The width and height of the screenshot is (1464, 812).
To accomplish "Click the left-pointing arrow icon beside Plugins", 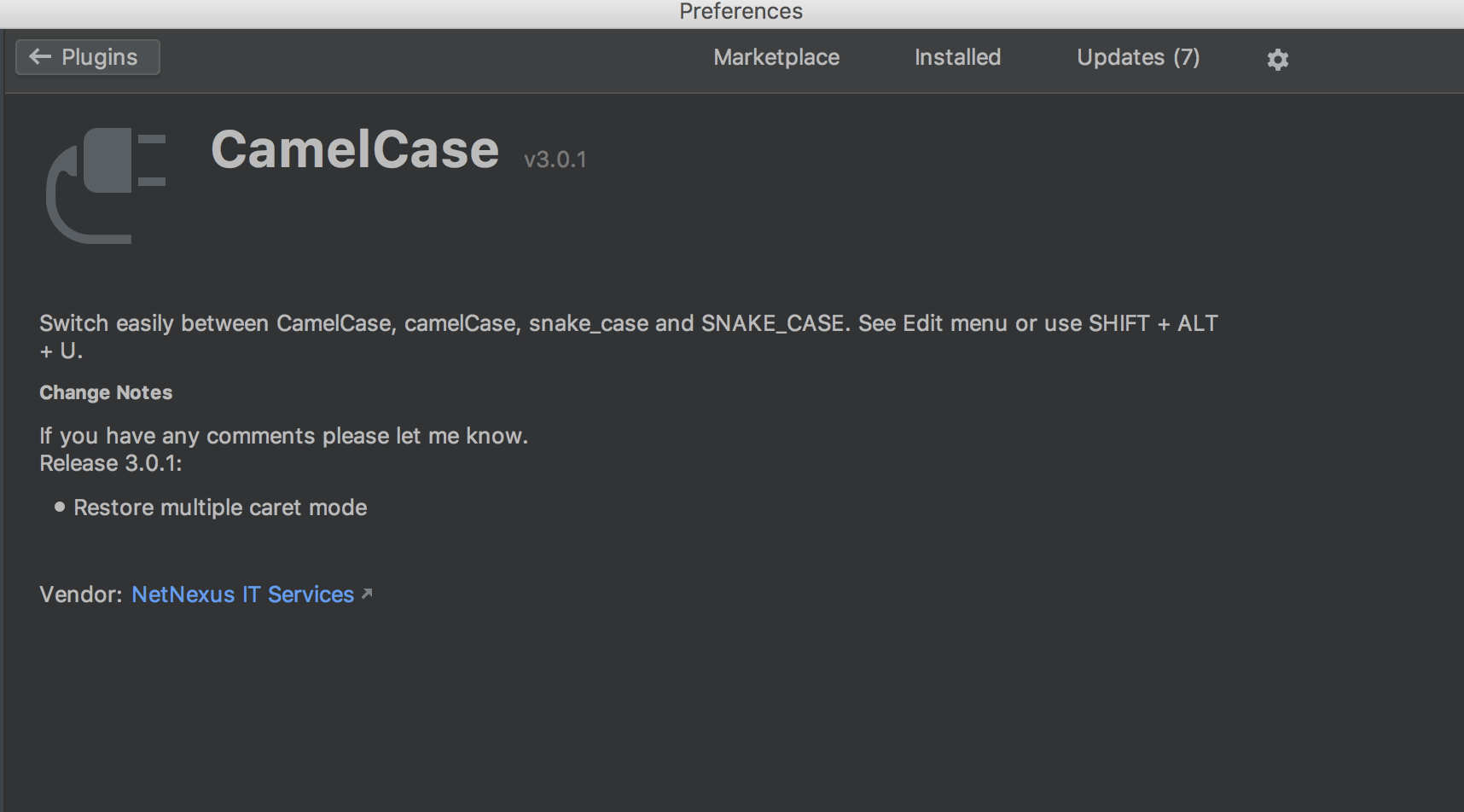I will point(39,56).
